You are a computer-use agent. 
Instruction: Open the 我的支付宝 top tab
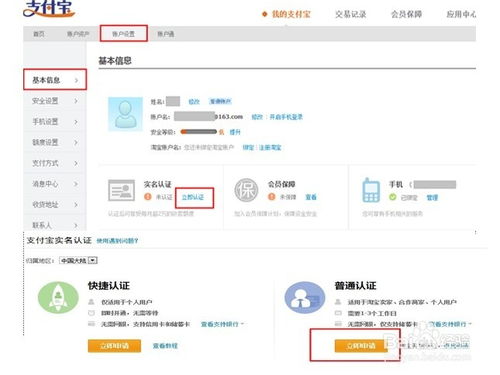[291, 14]
